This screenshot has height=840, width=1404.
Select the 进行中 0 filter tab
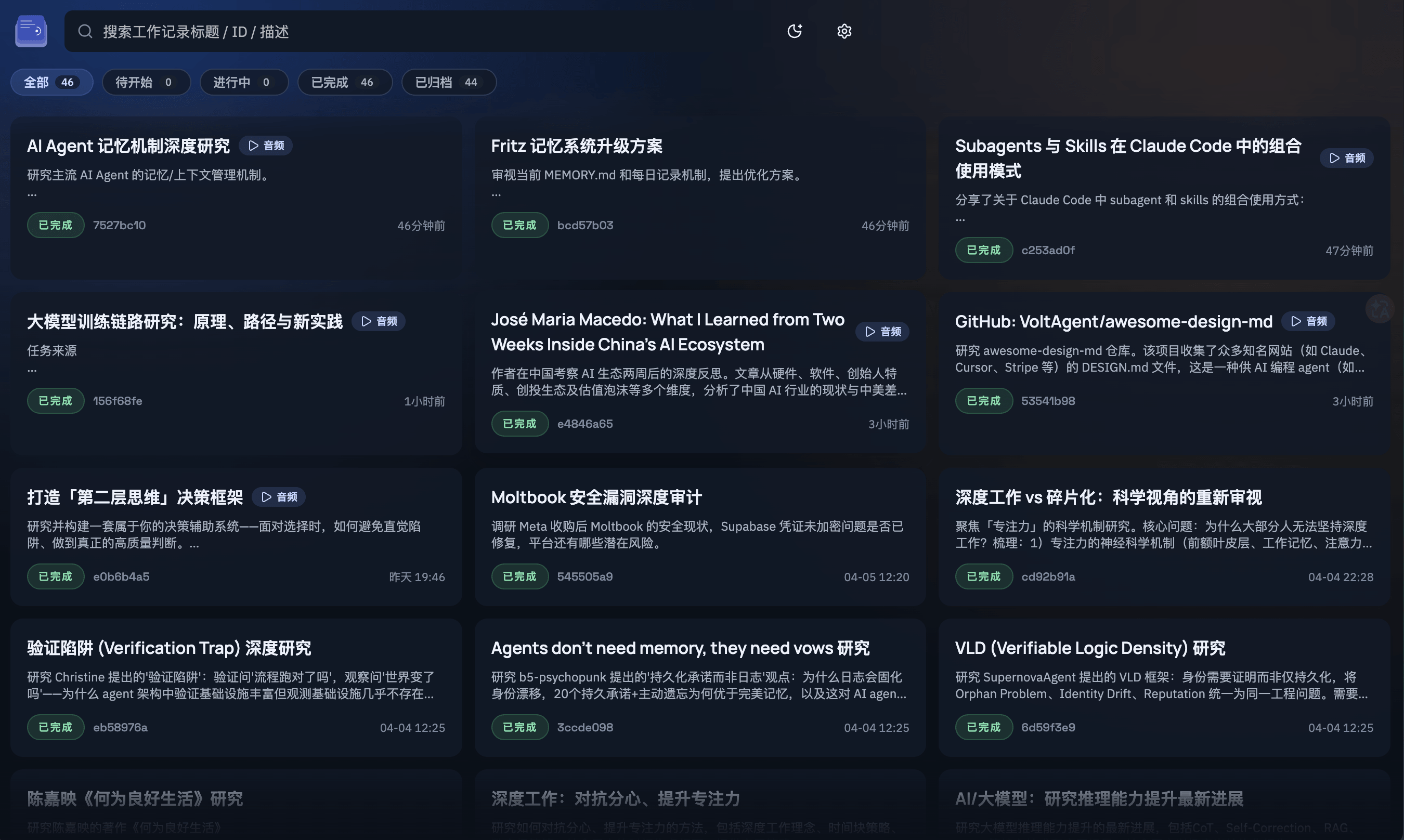[244, 82]
